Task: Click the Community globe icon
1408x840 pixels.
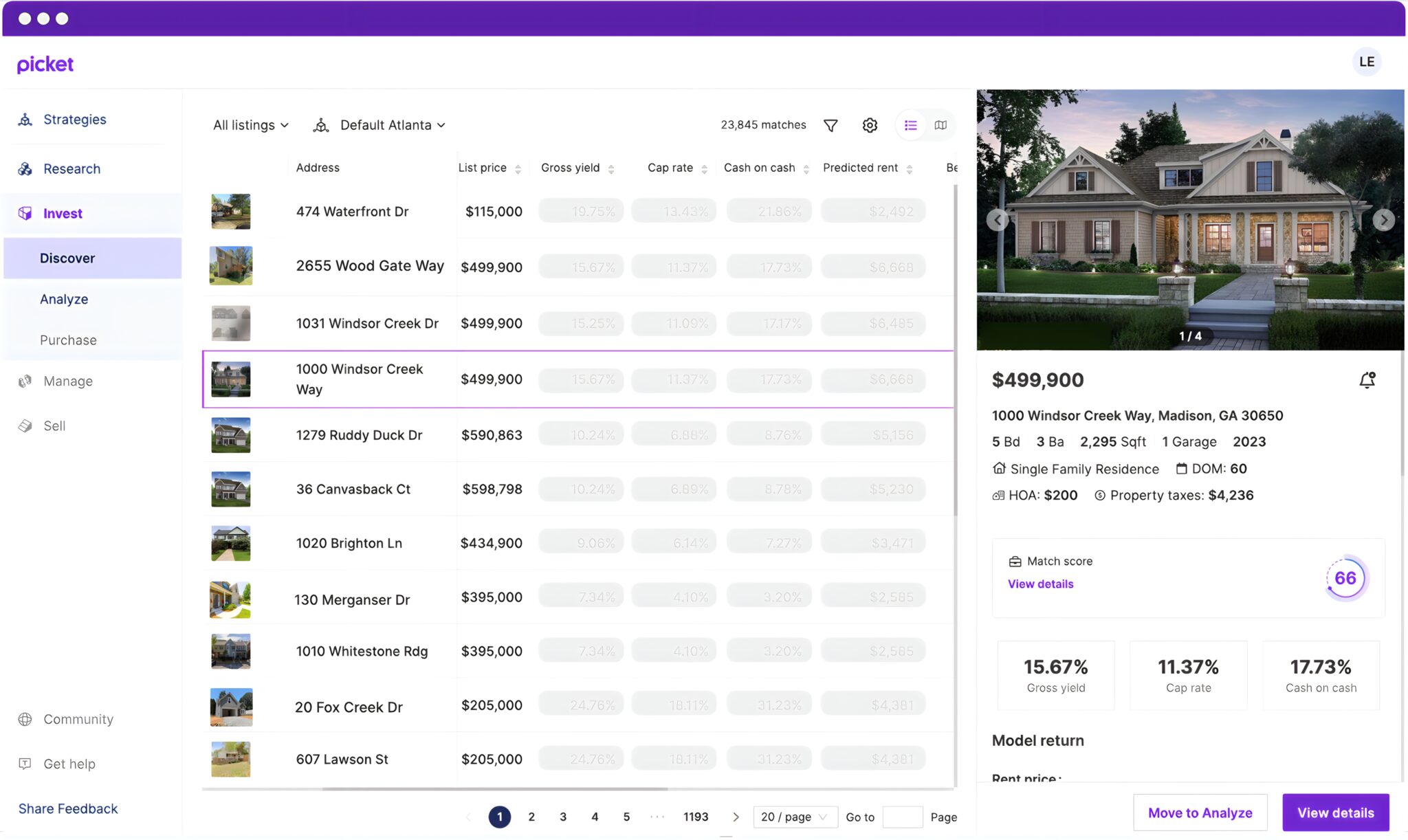Action: 25,720
